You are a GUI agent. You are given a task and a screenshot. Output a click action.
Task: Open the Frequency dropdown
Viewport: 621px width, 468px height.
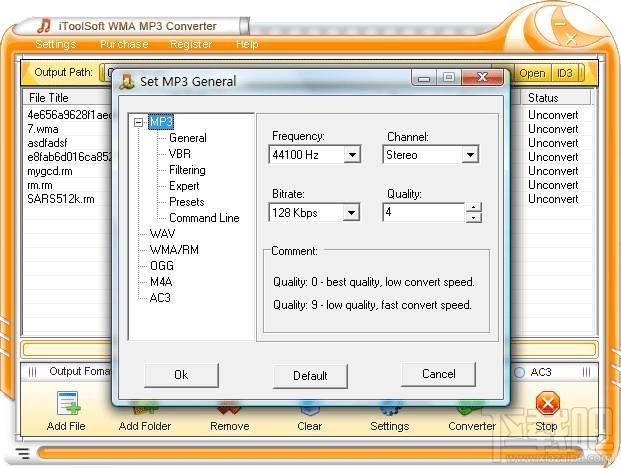click(x=352, y=154)
